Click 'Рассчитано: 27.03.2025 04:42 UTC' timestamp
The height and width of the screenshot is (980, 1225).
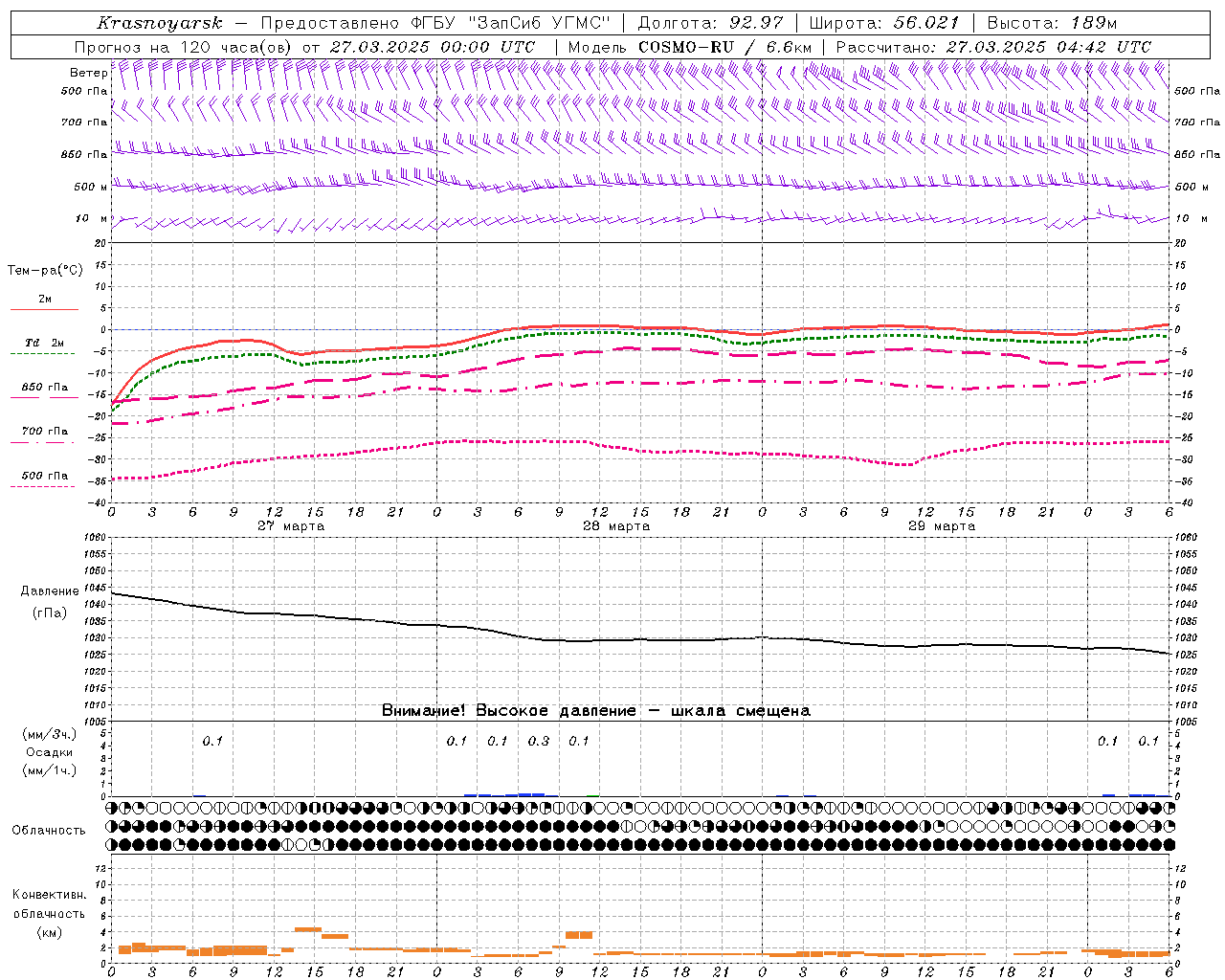993,47
